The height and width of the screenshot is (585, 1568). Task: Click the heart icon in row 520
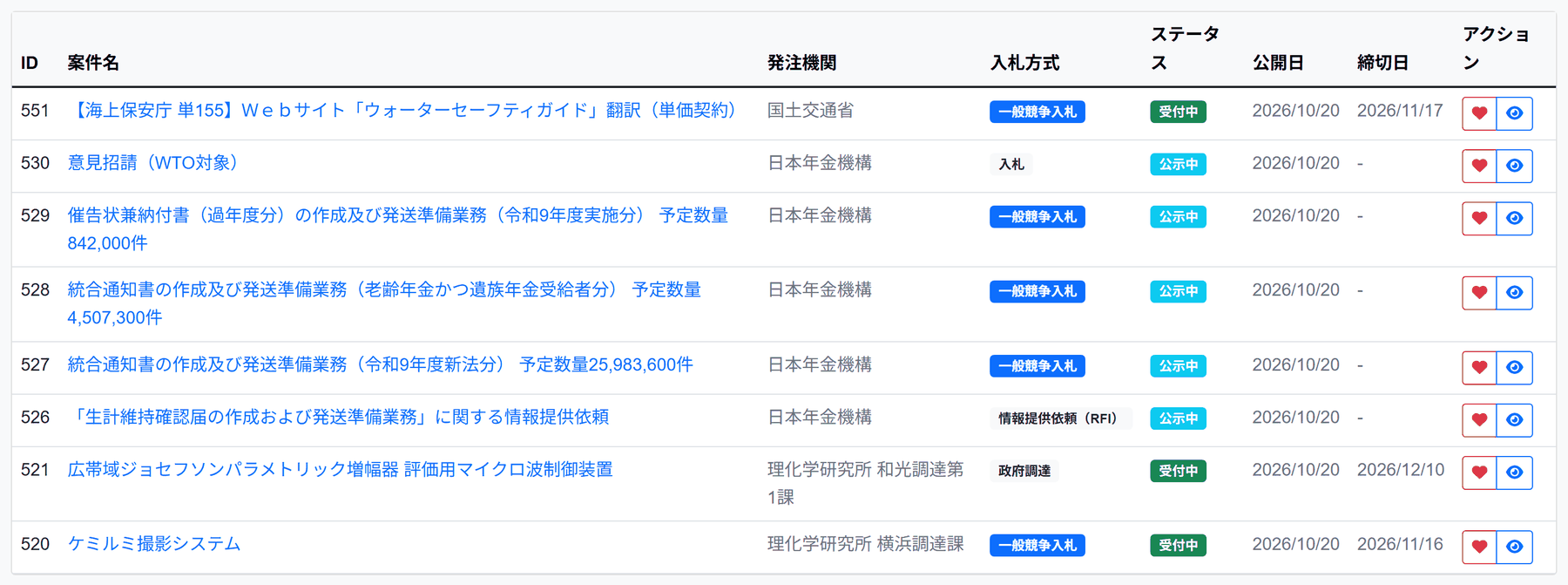pos(1479,547)
